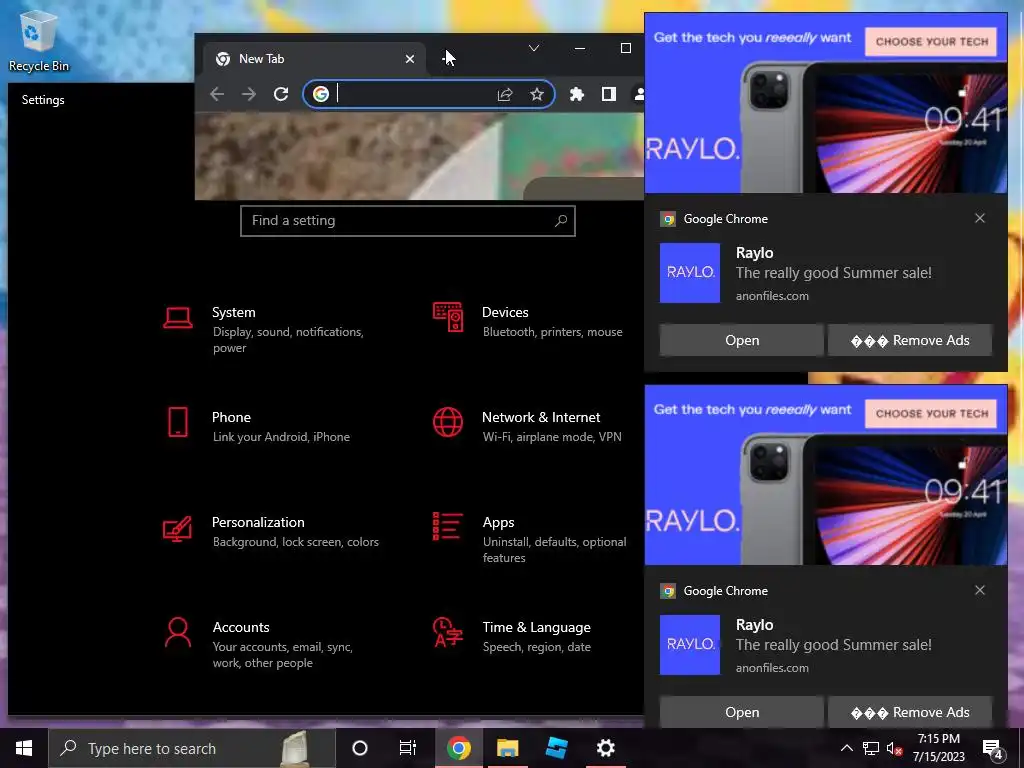Open Accounts settings category
Screen dimensions: 1024x768
click(261, 644)
